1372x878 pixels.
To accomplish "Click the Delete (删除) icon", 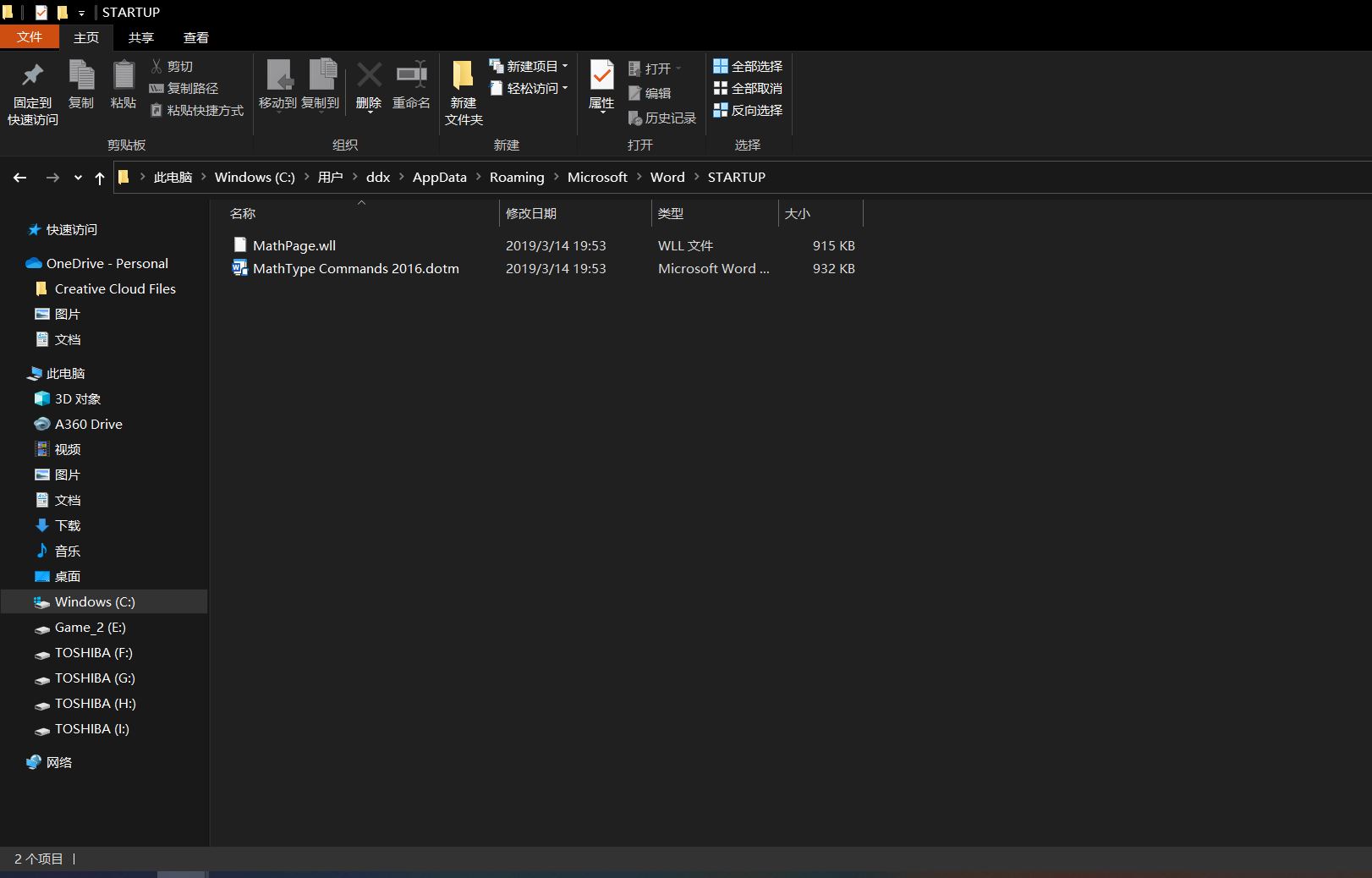I will coord(369,85).
